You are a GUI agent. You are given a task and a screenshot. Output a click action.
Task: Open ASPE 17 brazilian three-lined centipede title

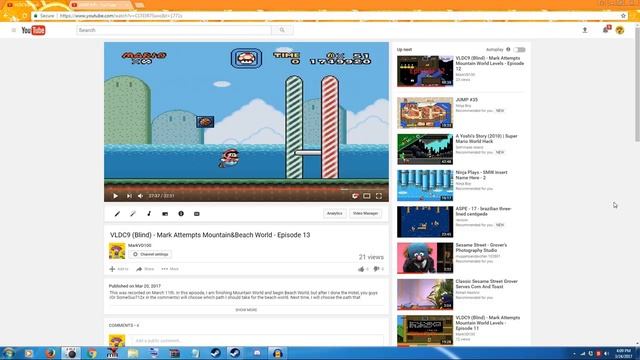point(483,211)
